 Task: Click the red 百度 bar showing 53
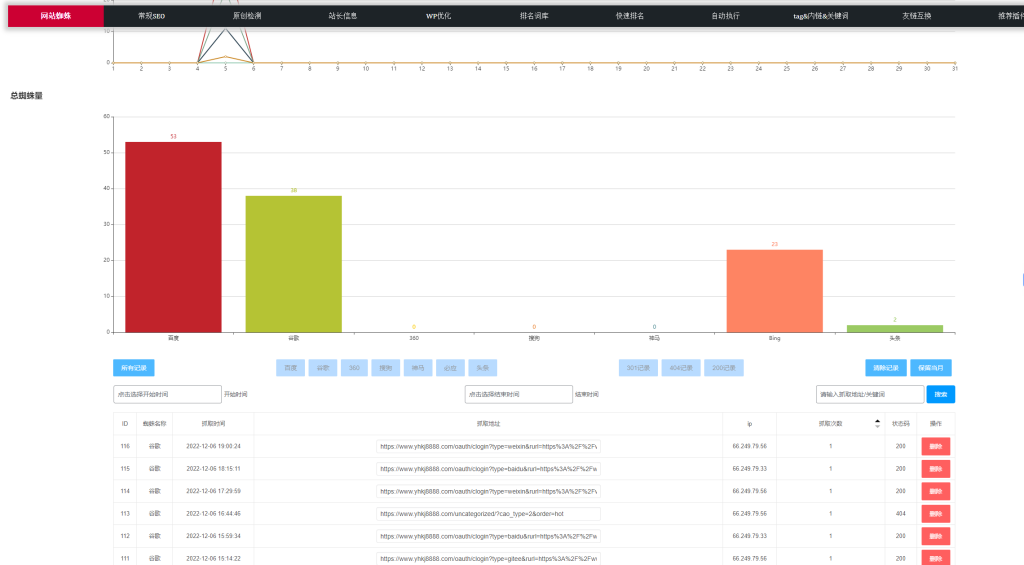(173, 237)
